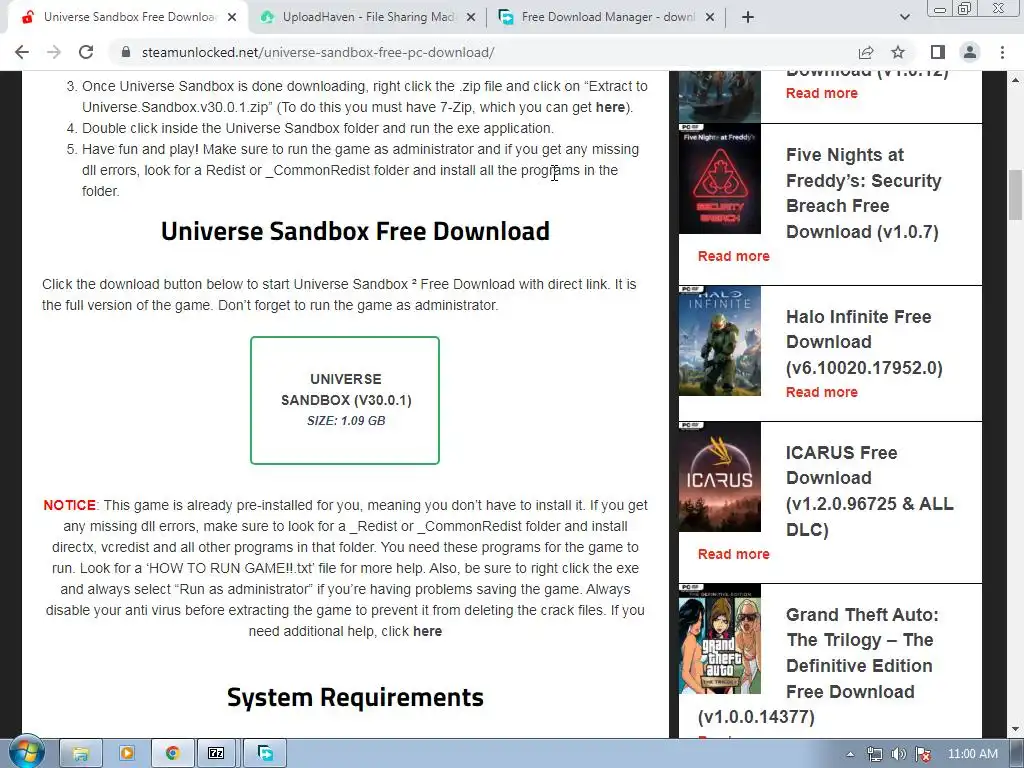Switch to the UploadHaven File Sharing tab
Image resolution: width=1024 pixels, height=768 pixels.
tap(367, 17)
